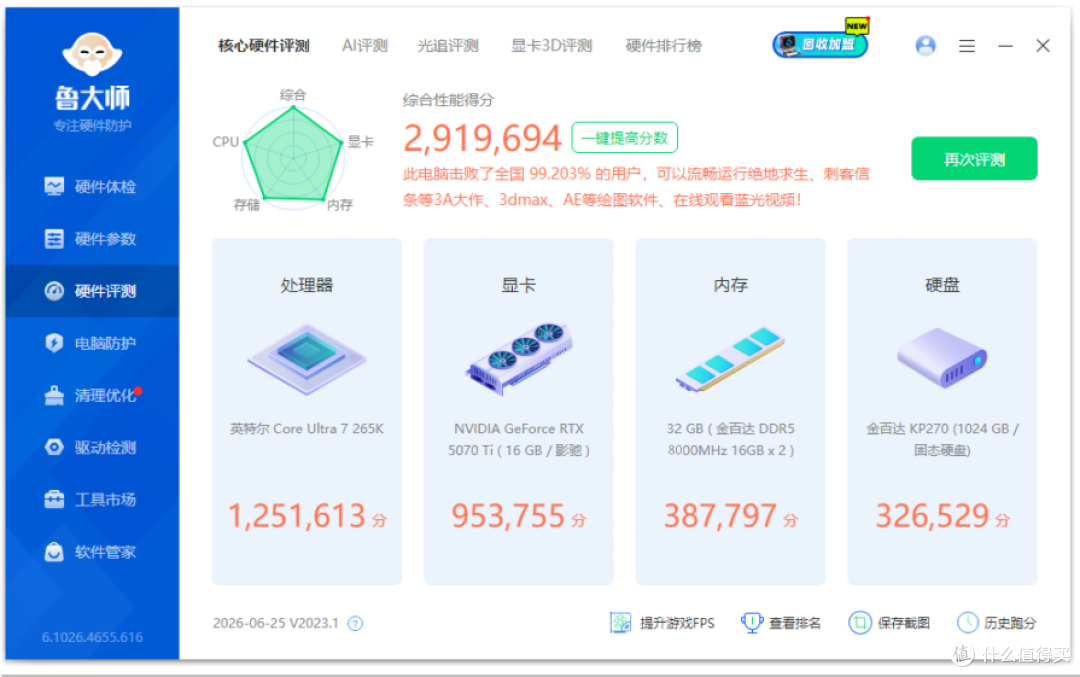Switch to the 显卡3D评测 tab
The width and height of the screenshot is (1080, 677).
551,46
